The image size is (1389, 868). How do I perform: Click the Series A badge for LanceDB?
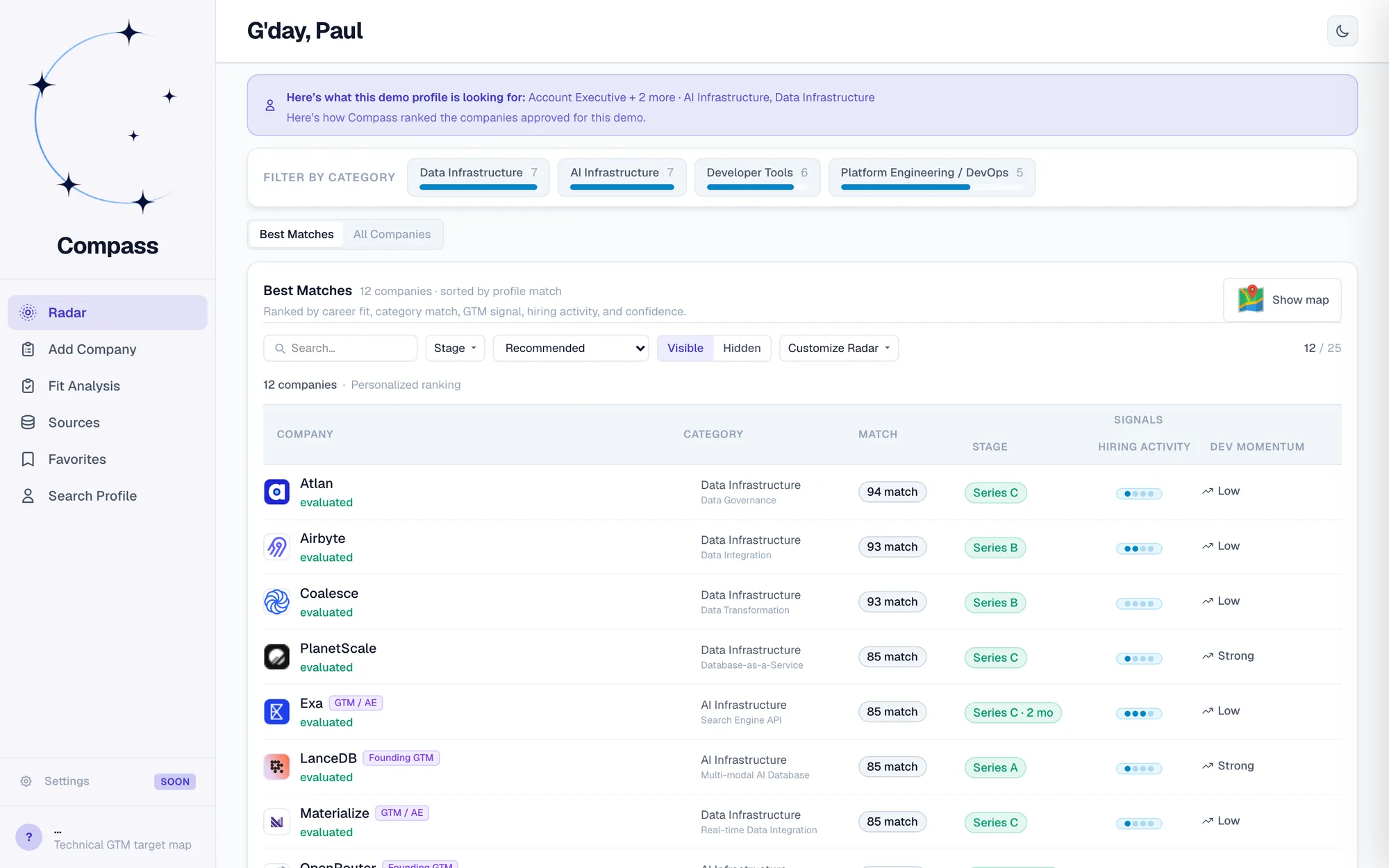995,767
